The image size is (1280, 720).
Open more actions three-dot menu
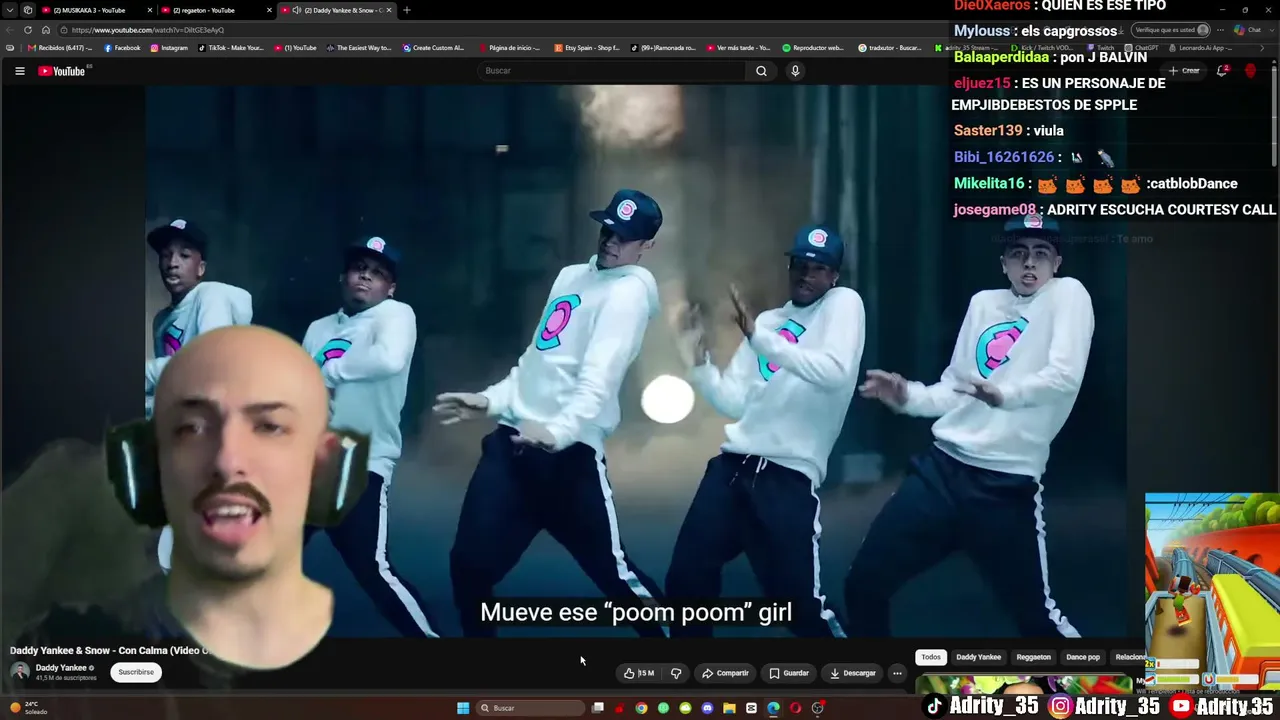tap(897, 673)
